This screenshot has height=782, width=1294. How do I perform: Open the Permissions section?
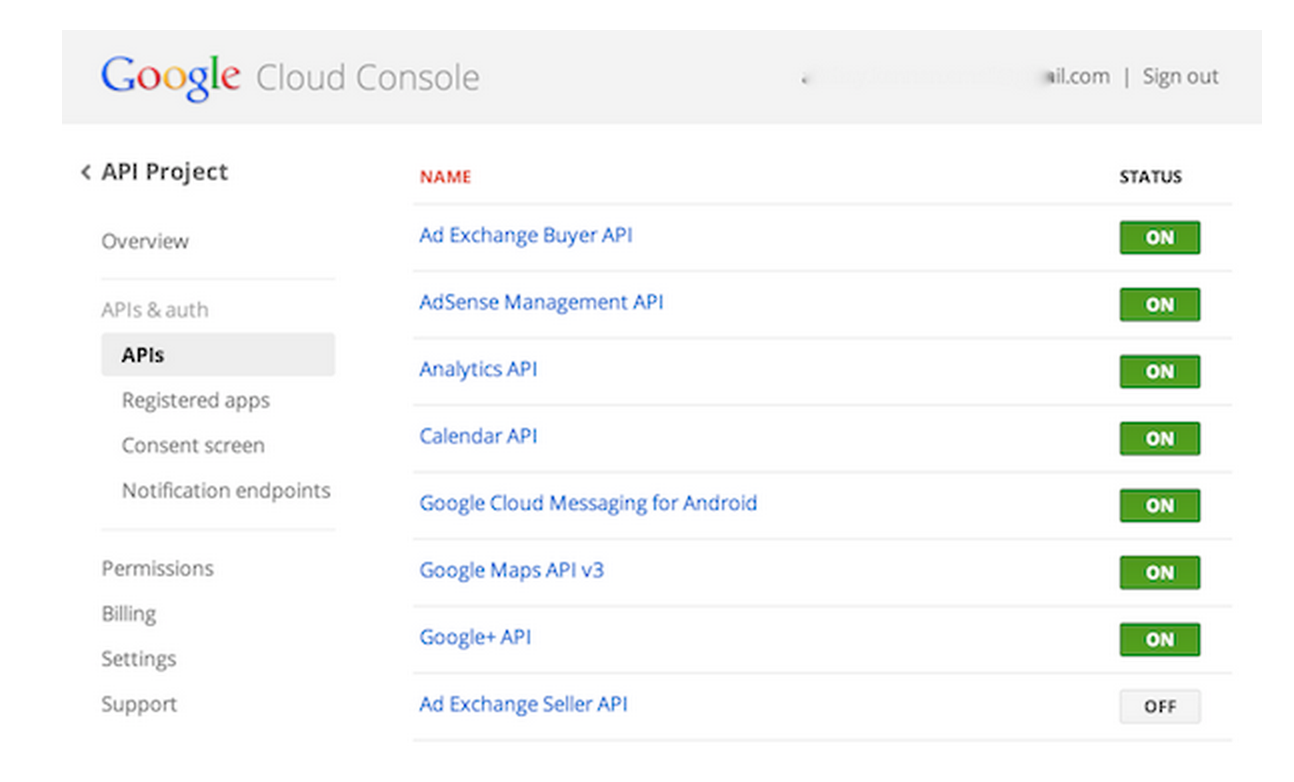pyautogui.click(x=157, y=569)
